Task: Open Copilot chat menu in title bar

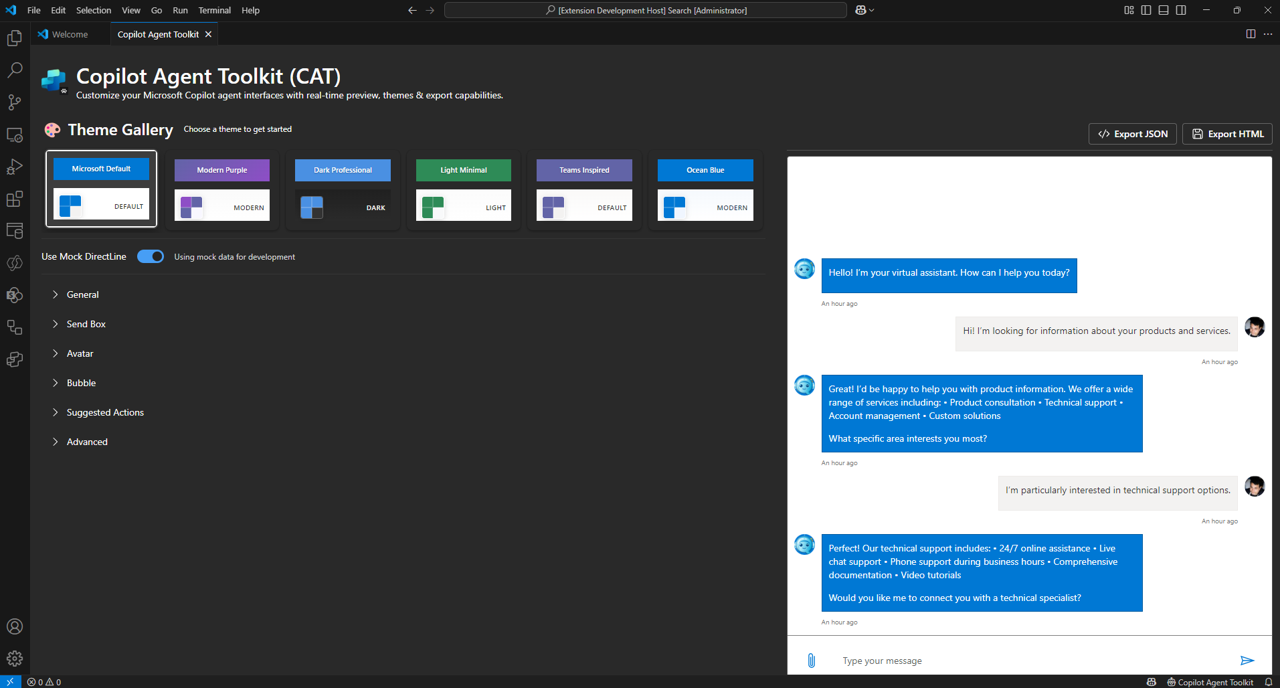Action: 865,10
